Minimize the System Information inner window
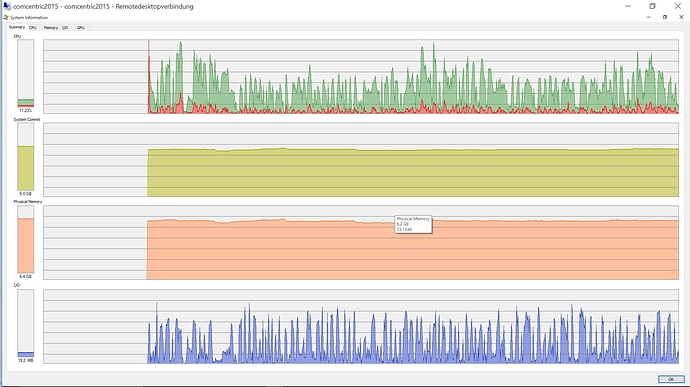This screenshot has width=690, height=387. coord(649,17)
